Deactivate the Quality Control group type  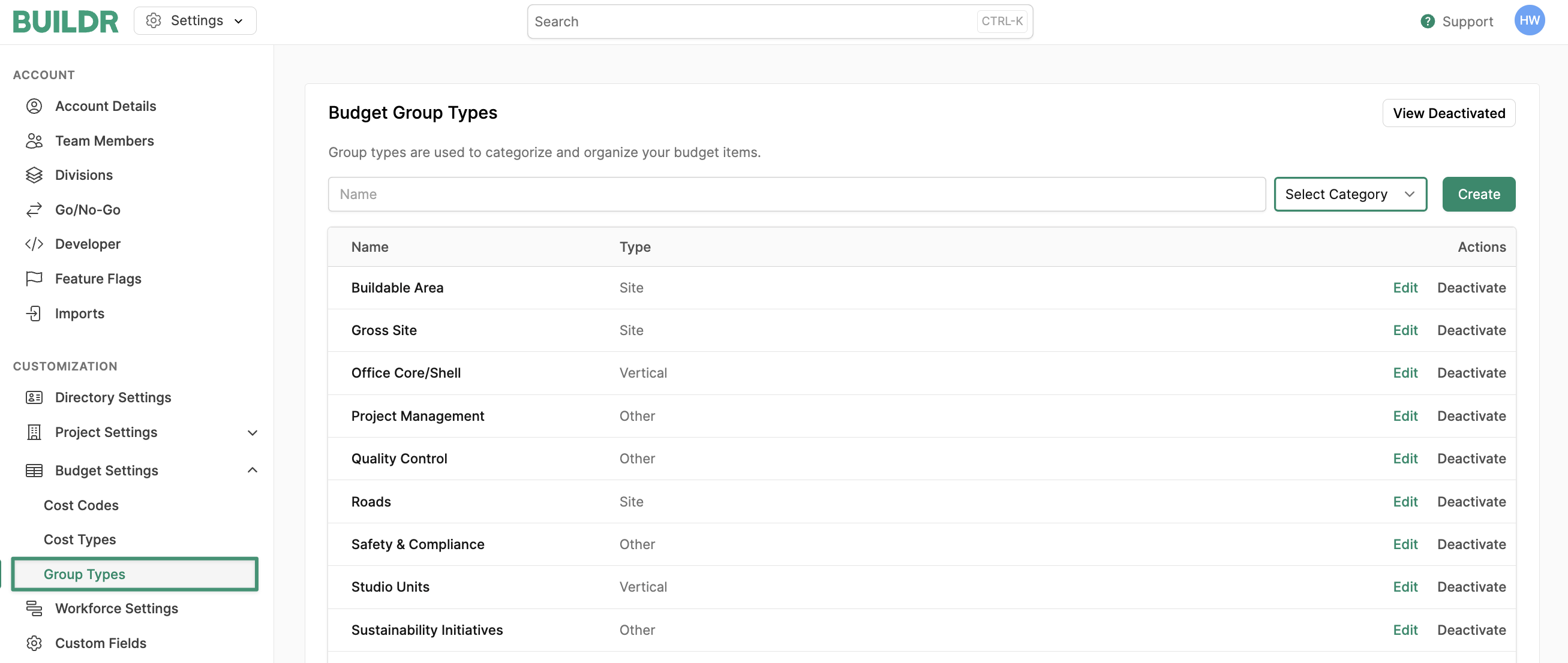(x=1471, y=459)
